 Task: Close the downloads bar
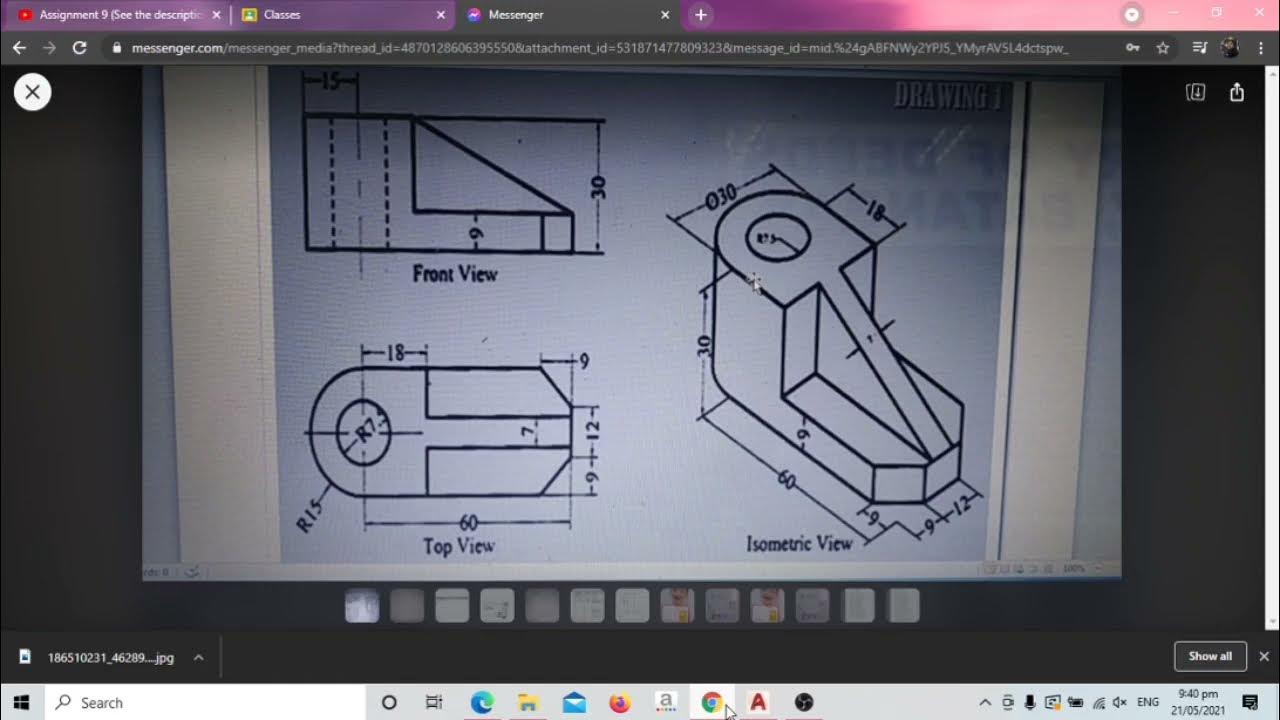(1264, 656)
